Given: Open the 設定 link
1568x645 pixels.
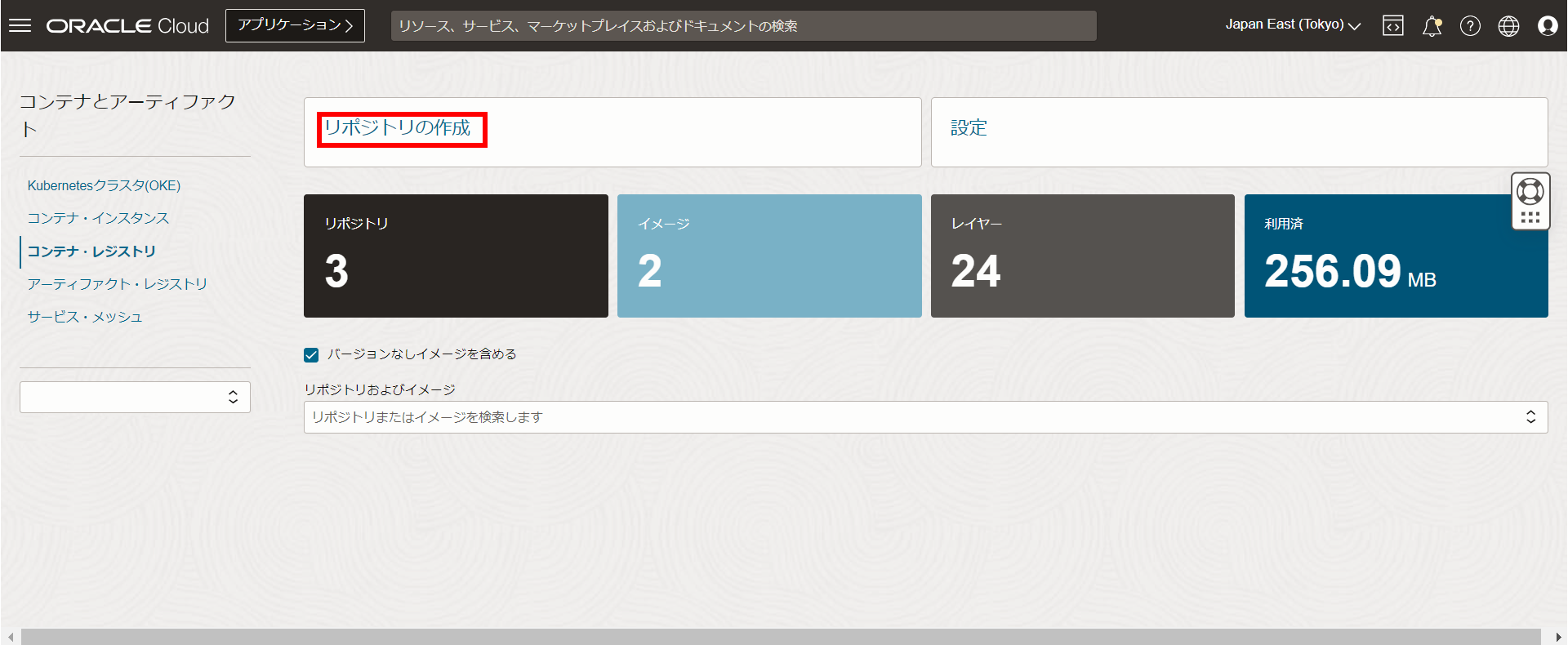Looking at the screenshot, I should 969,128.
